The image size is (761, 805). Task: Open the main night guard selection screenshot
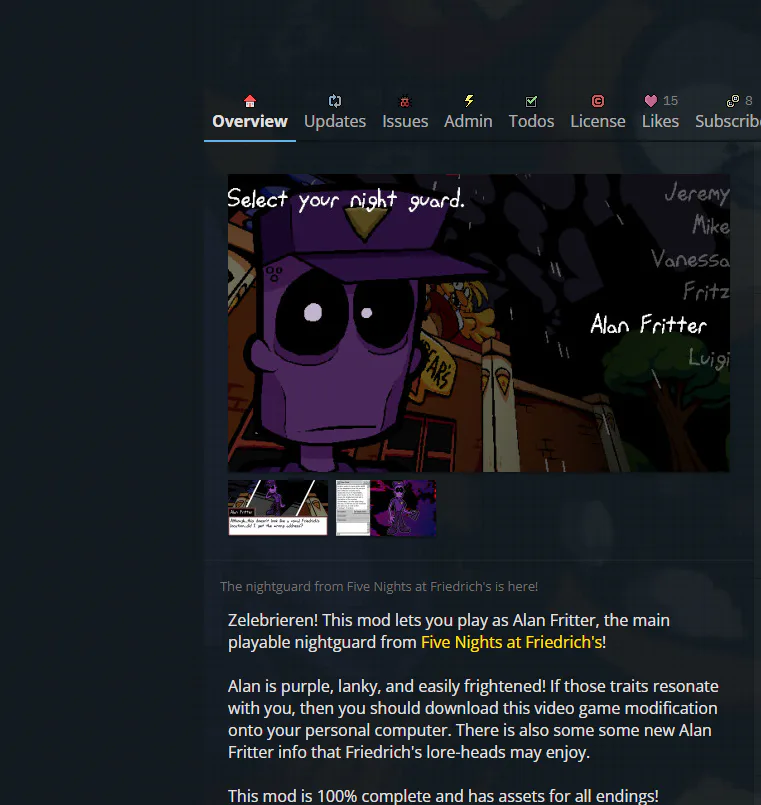(x=479, y=323)
